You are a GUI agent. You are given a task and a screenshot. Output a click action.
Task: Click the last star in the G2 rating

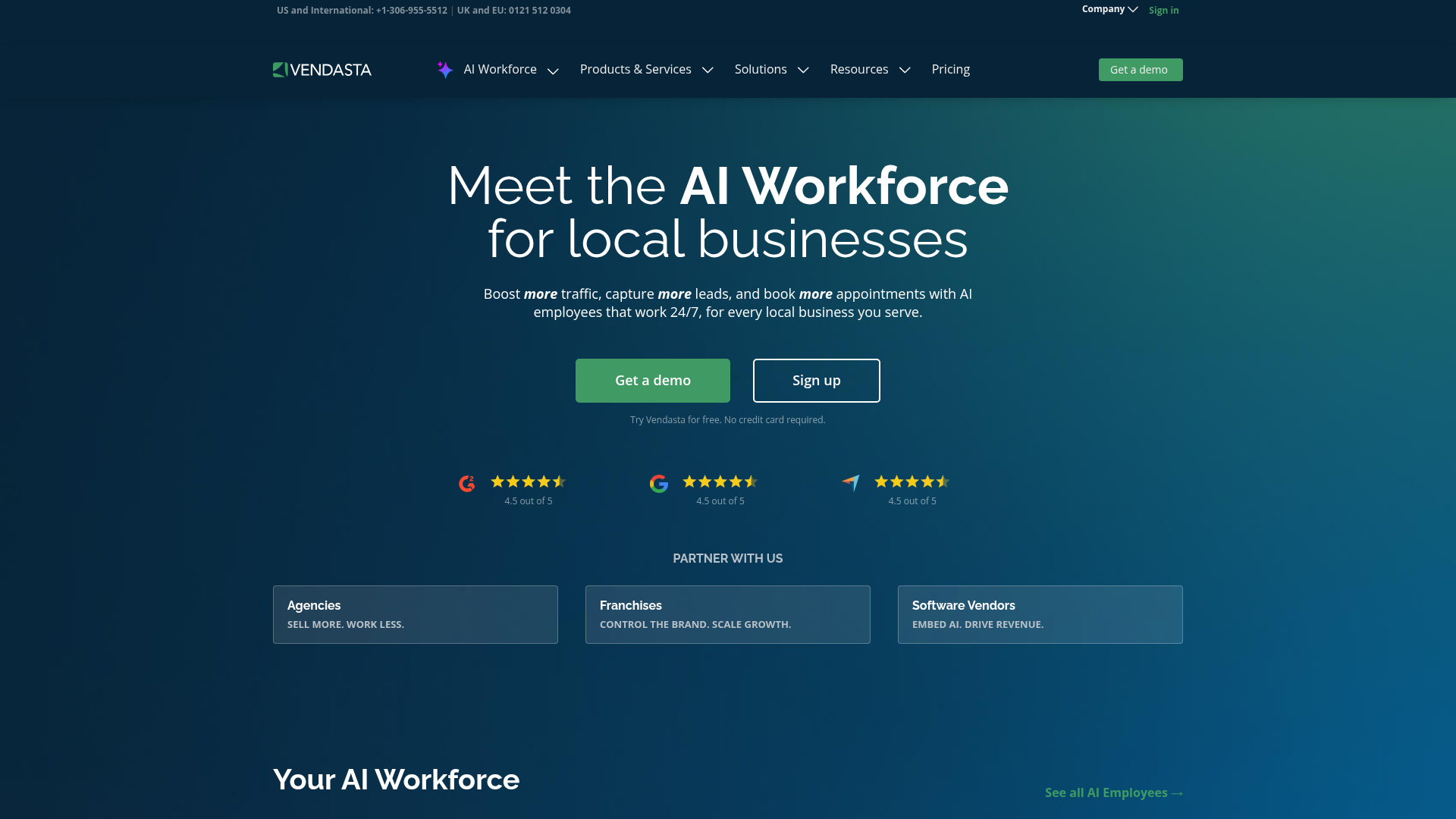coord(559,482)
